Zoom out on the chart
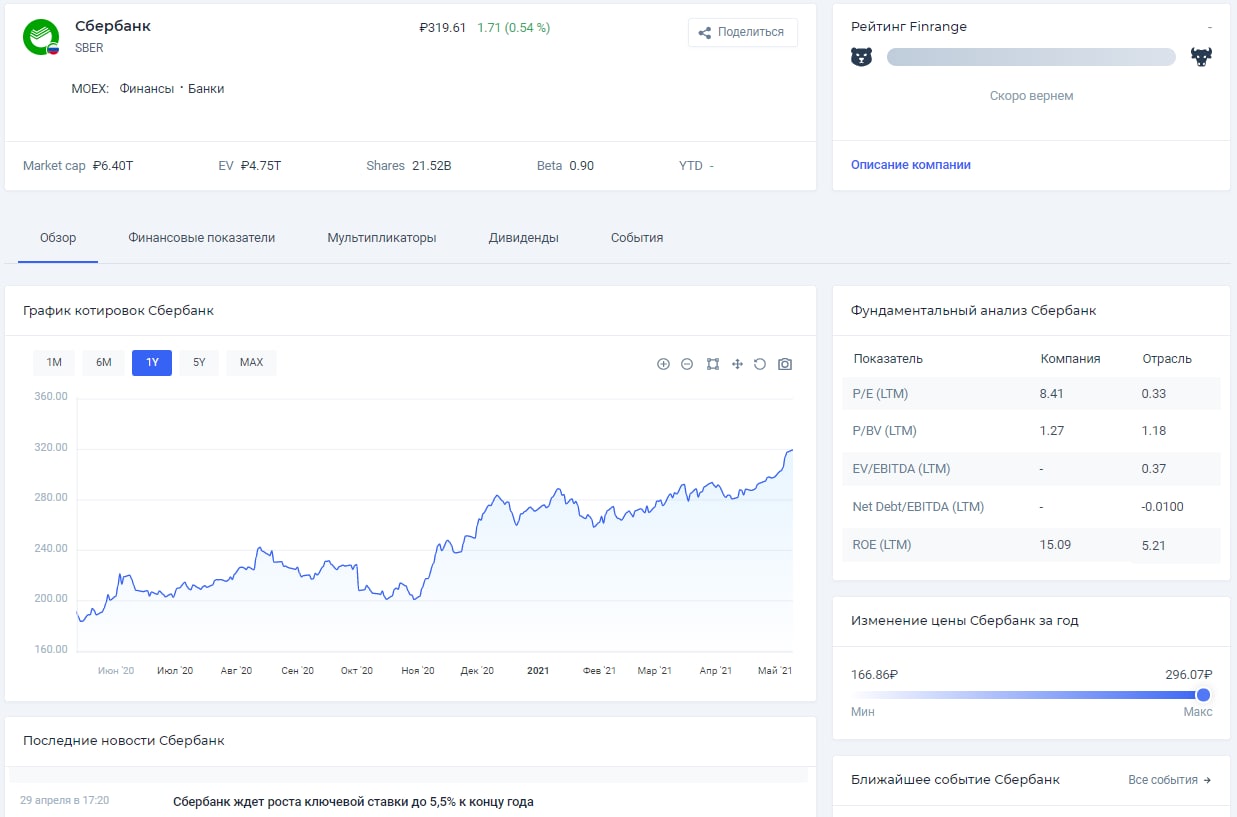The width and height of the screenshot is (1237, 817). click(687, 364)
